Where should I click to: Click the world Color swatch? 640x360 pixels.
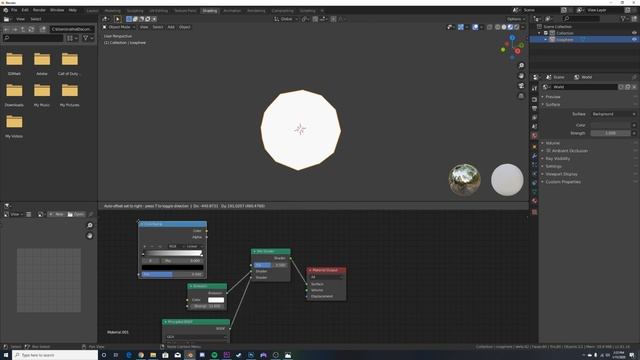610,125
